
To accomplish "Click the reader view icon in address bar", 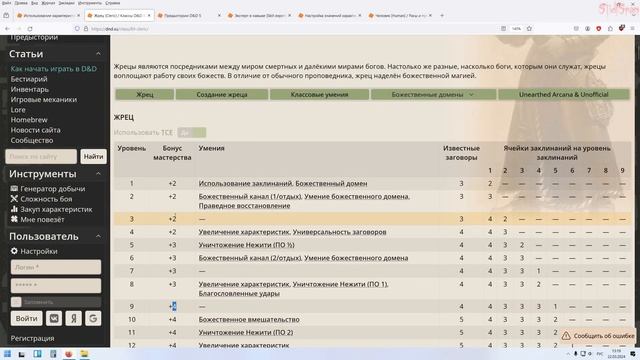I will pyautogui.click(x=504, y=29).
